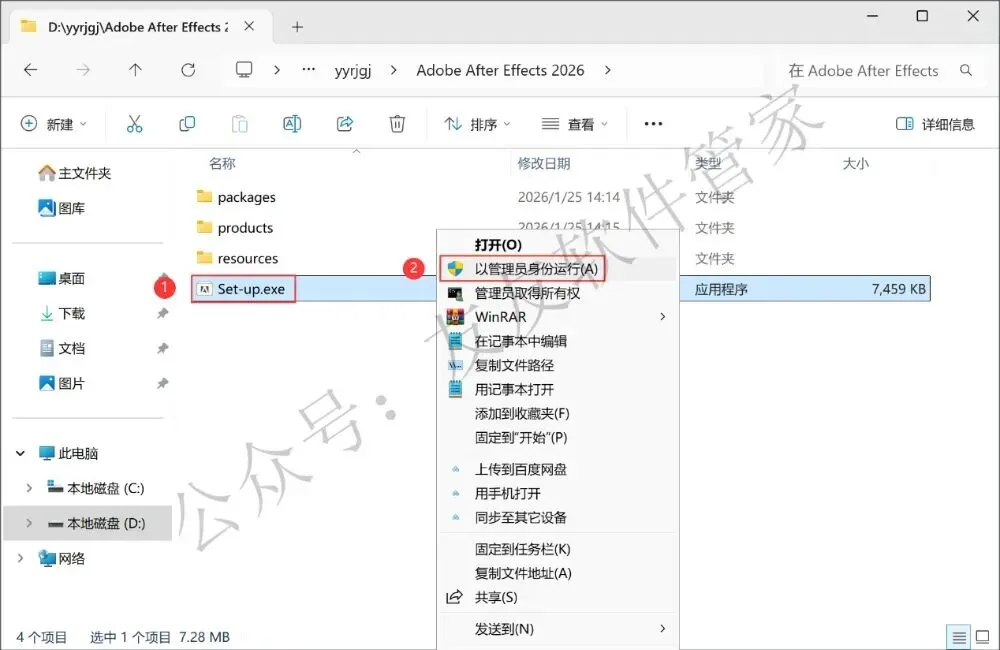Click the Paste clipboard icon

tap(239, 124)
